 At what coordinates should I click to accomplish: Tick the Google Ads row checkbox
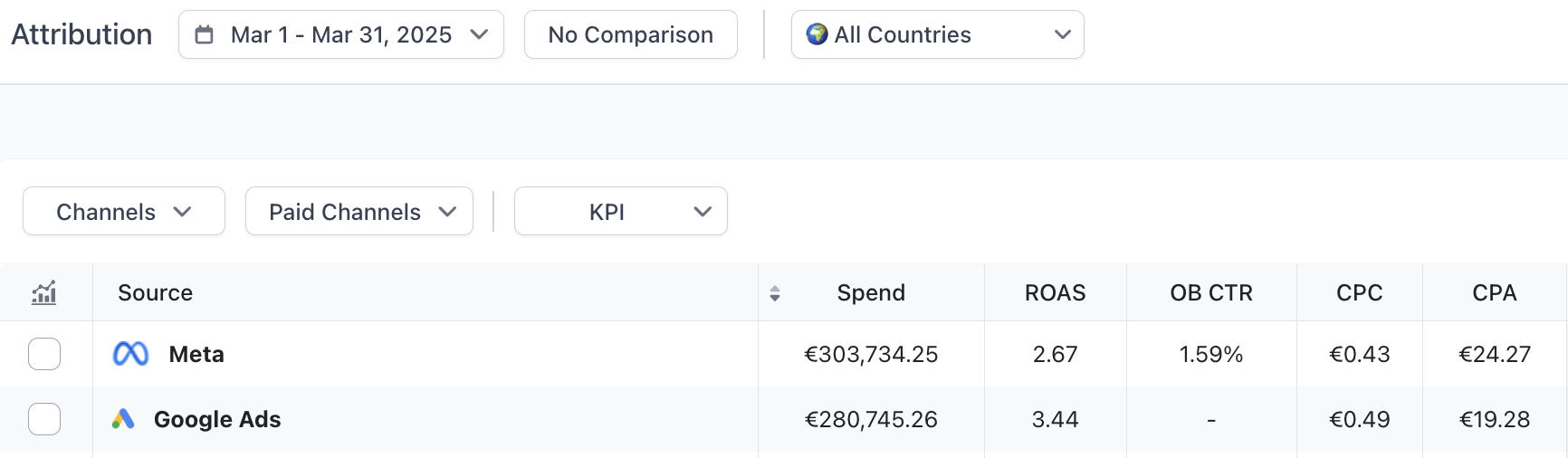44,419
